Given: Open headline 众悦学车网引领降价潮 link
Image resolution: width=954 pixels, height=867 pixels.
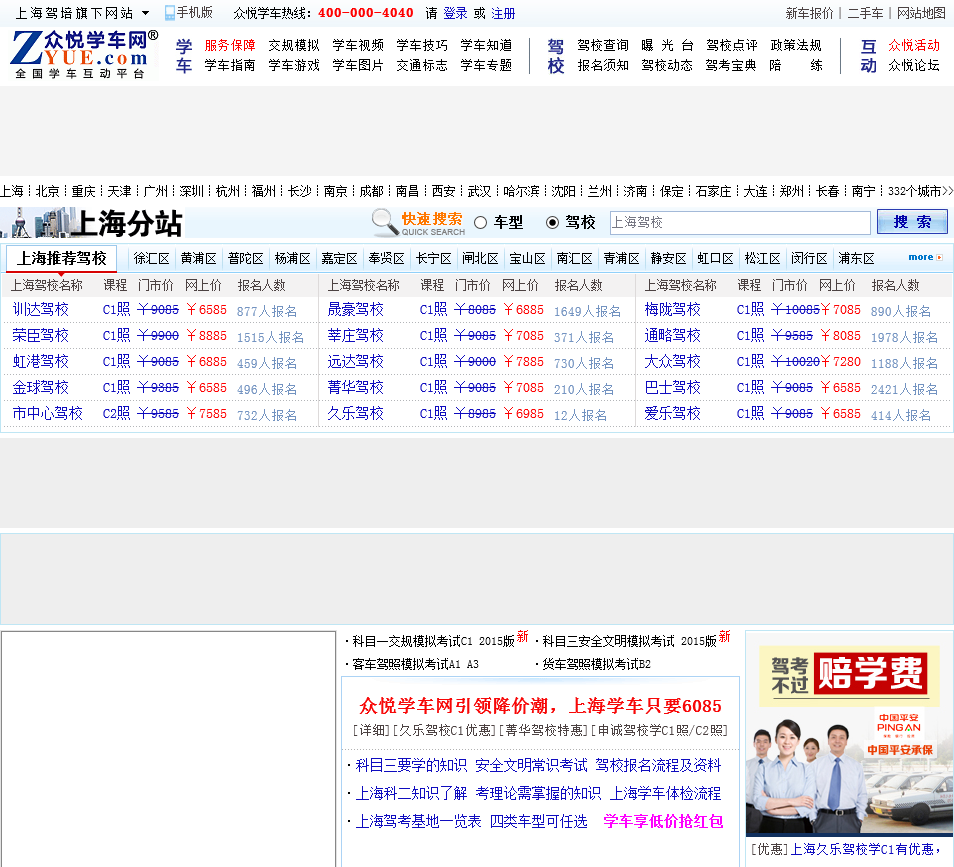Looking at the screenshot, I should click(540, 706).
